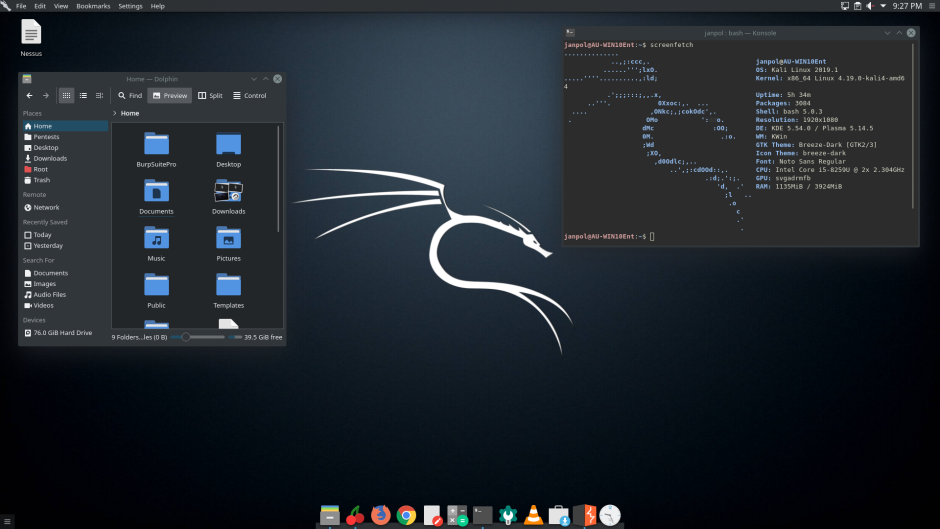Toggle Preview in Dolphin toolbar
Image resolution: width=940 pixels, height=529 pixels.
[x=170, y=95]
